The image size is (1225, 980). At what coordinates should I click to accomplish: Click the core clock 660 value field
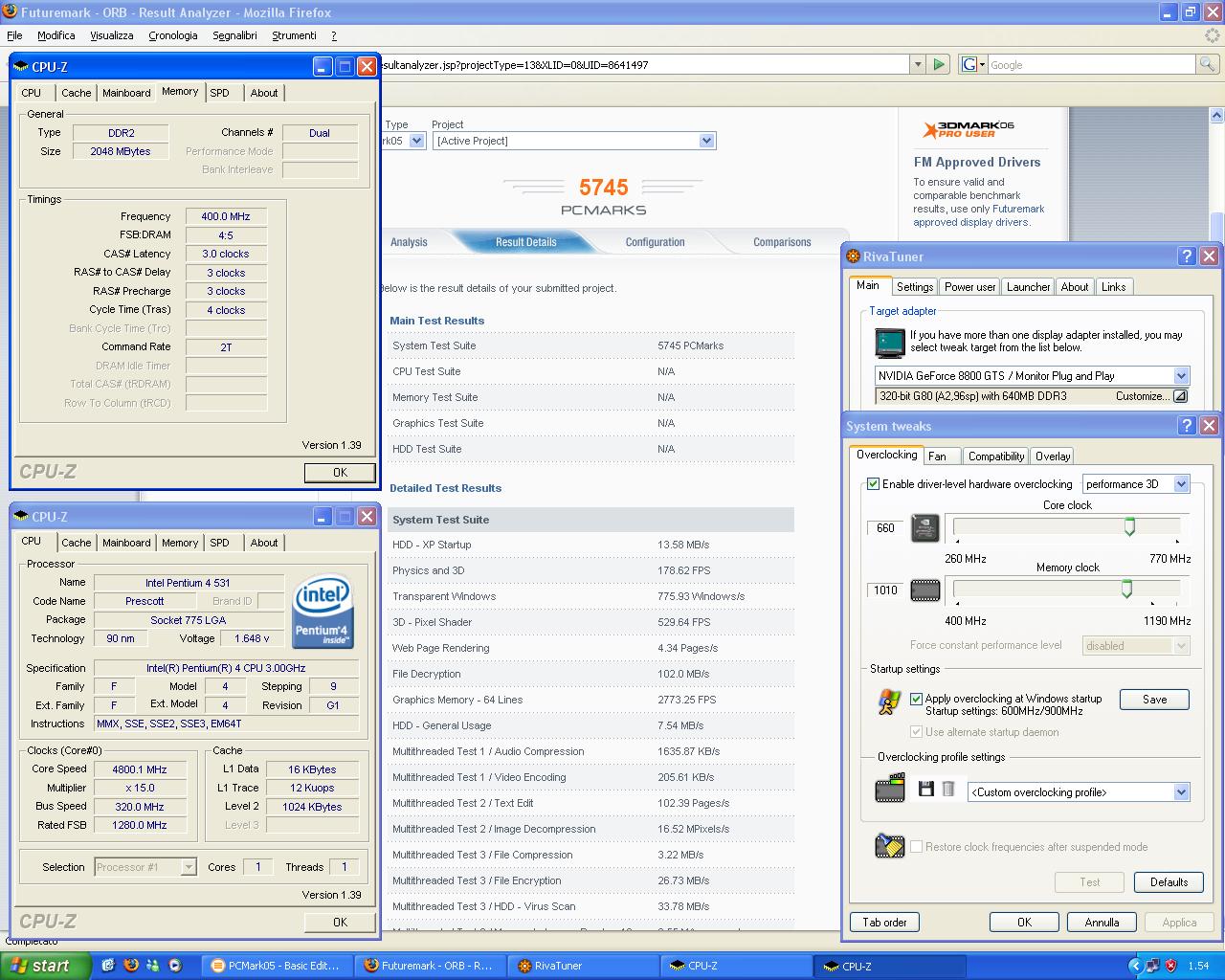coord(885,528)
